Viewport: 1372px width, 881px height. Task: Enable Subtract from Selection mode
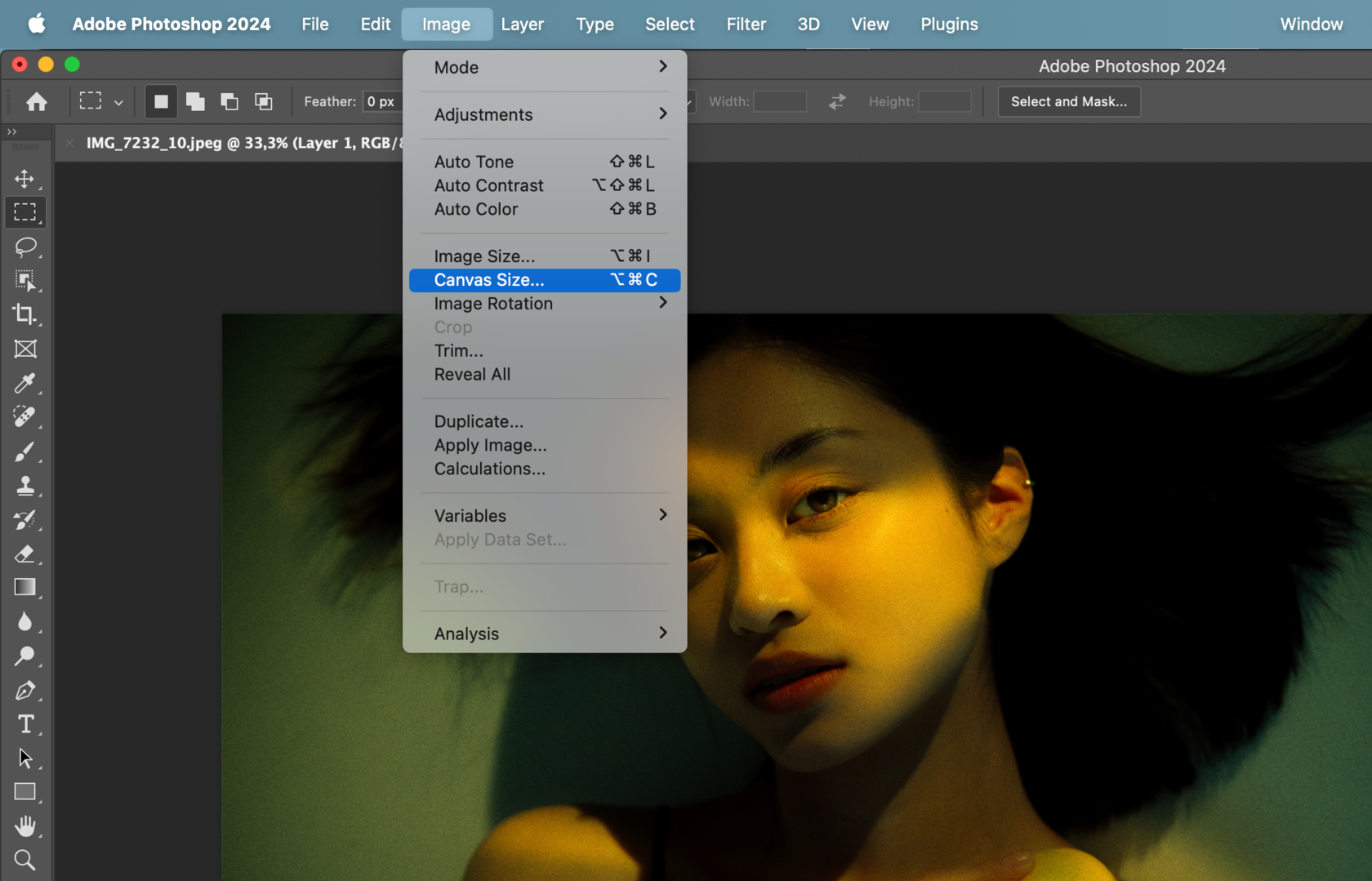(229, 101)
